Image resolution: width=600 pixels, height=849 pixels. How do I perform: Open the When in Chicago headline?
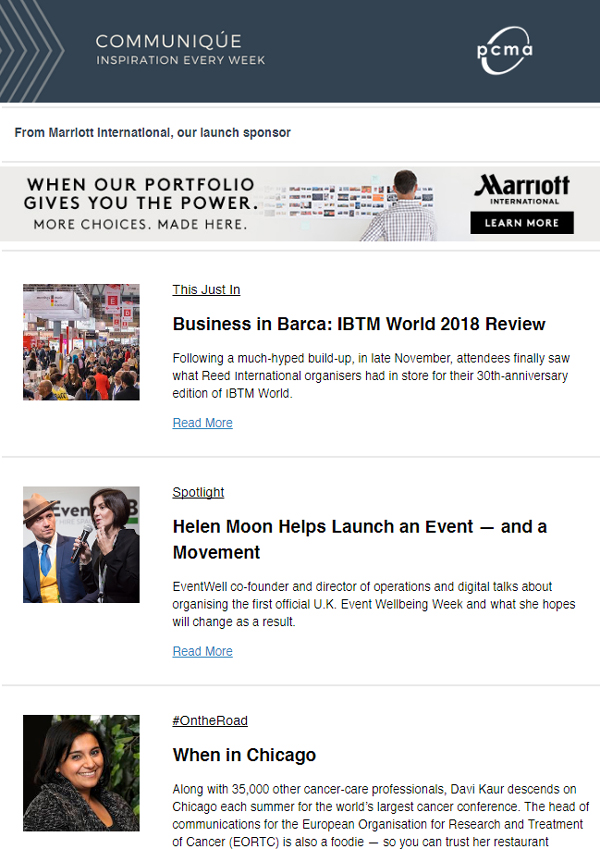click(x=244, y=755)
